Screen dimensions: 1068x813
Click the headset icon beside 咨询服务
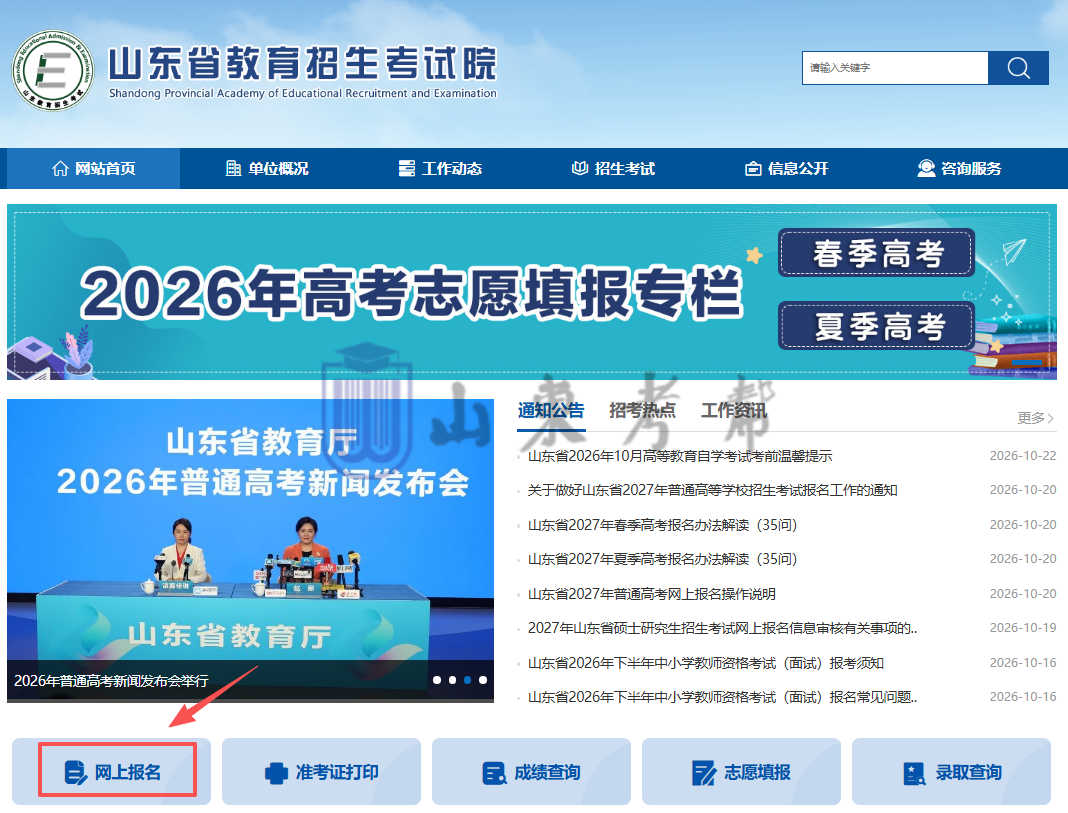(926, 168)
